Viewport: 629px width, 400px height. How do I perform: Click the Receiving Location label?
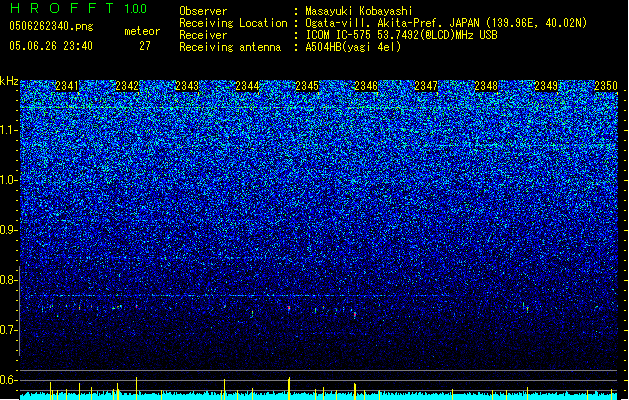[x=233, y=23]
